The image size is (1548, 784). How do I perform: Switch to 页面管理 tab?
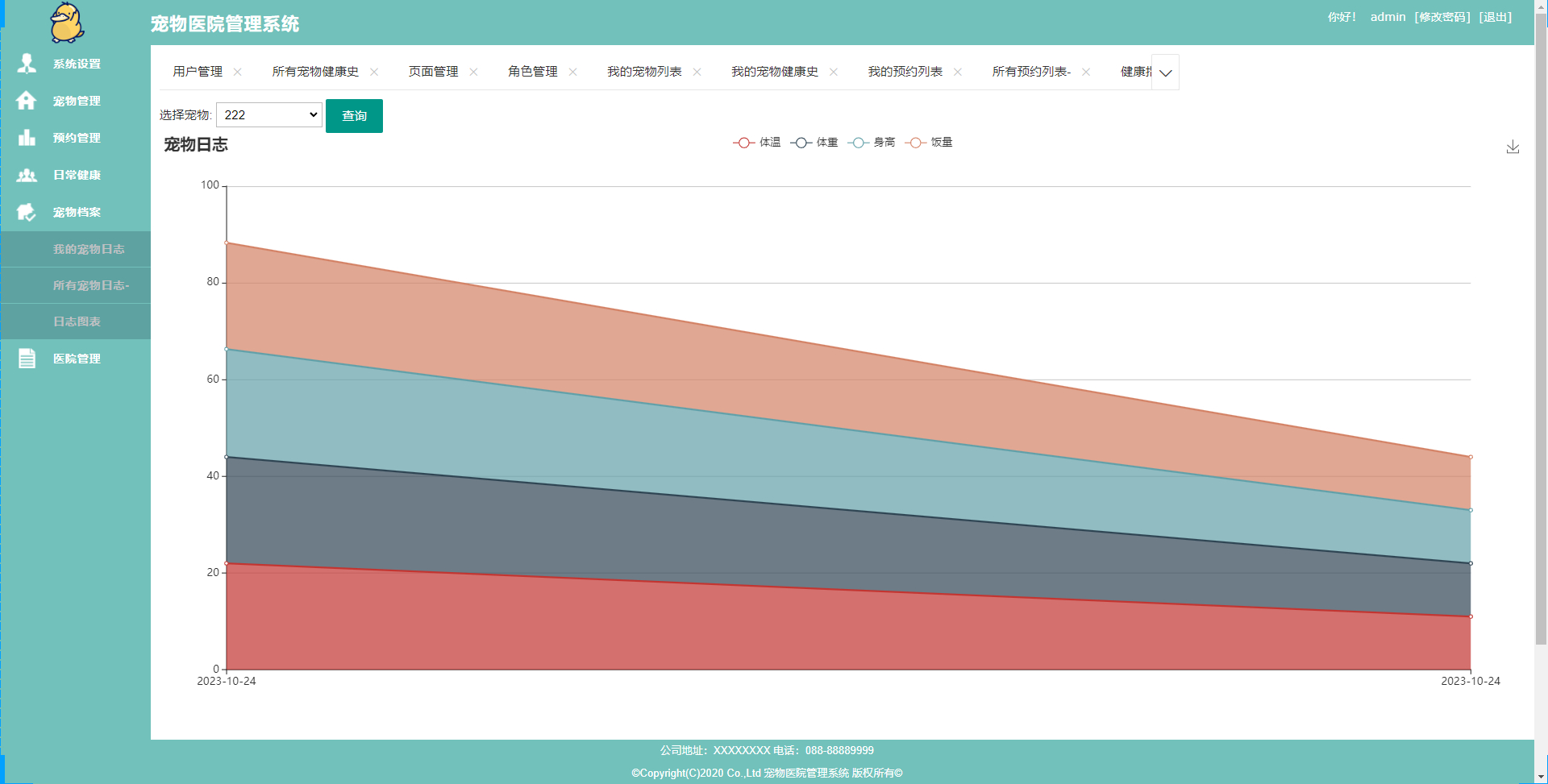[433, 72]
